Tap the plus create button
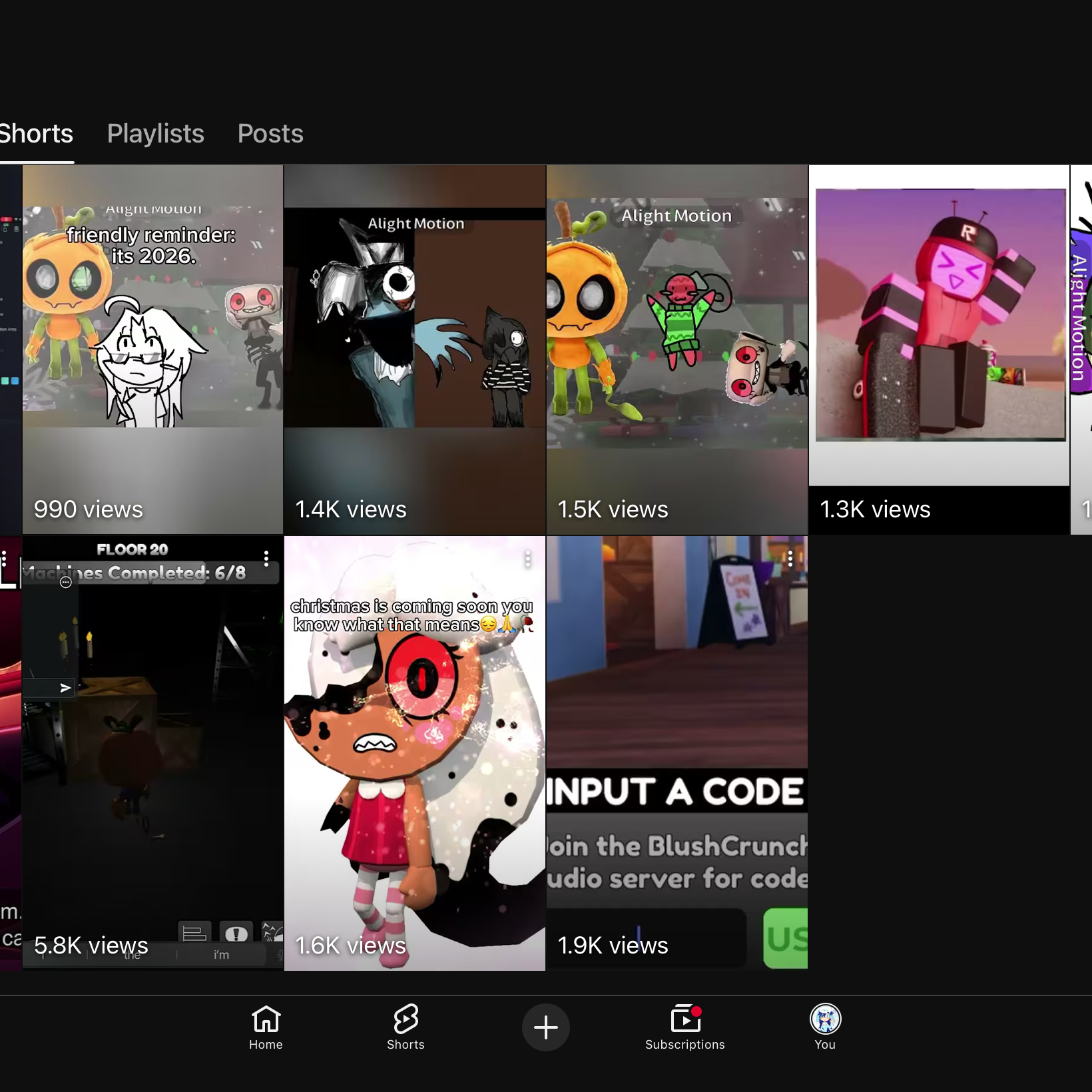Screen dimensions: 1092x1092 click(545, 1027)
